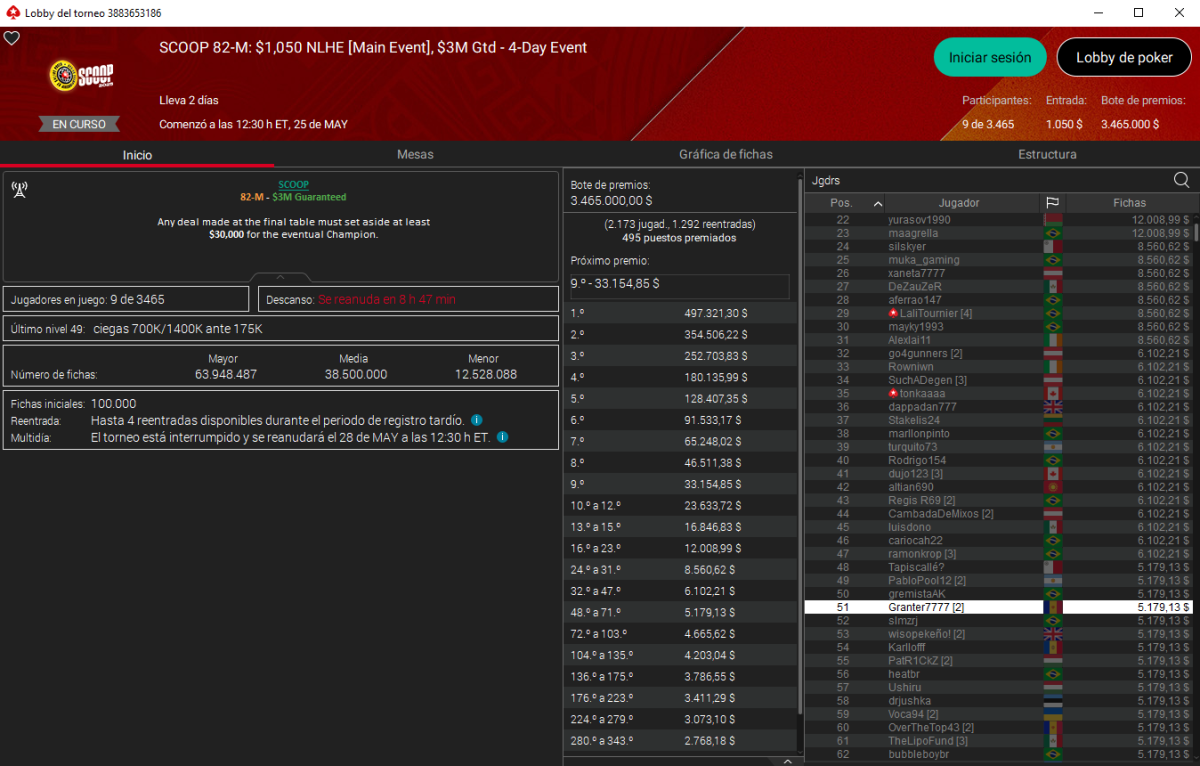1200x766 pixels.
Task: Select player row altian690
Action: (999, 487)
